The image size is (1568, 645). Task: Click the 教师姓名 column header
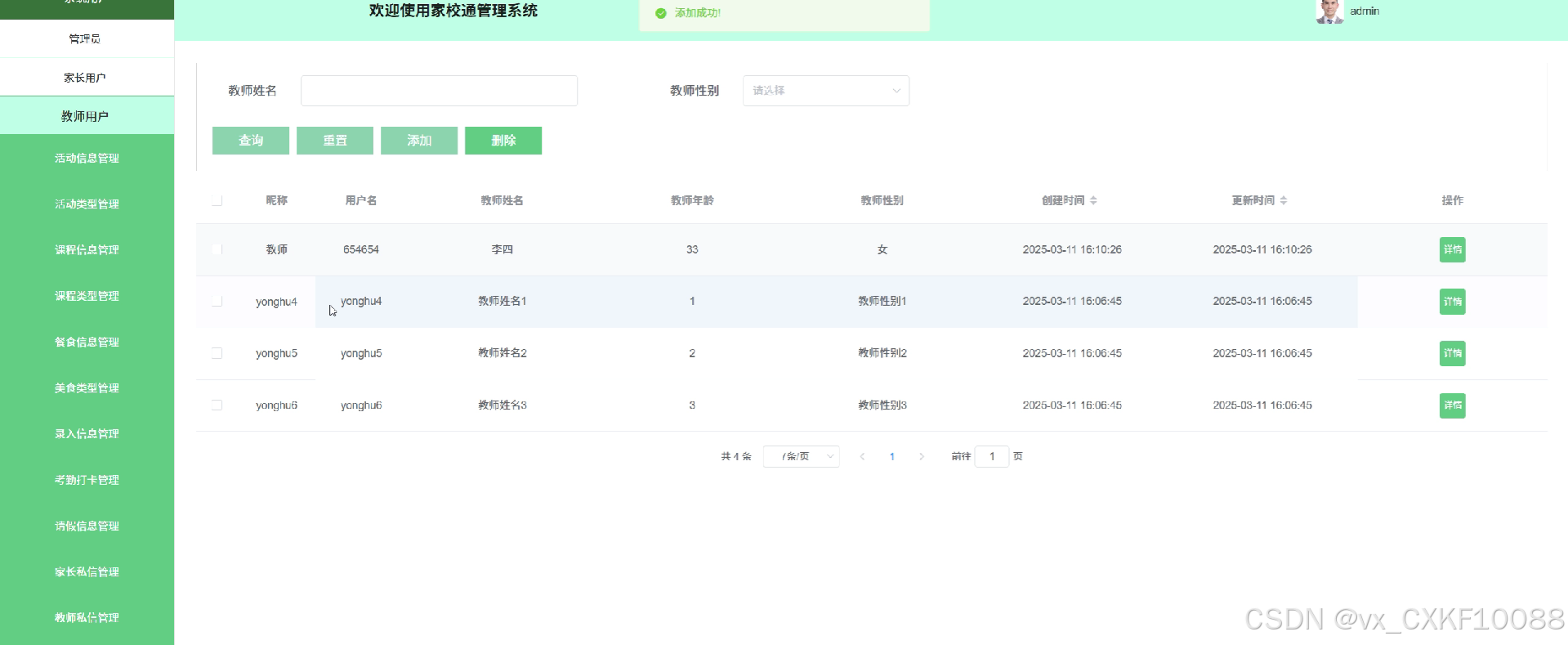[x=502, y=200]
